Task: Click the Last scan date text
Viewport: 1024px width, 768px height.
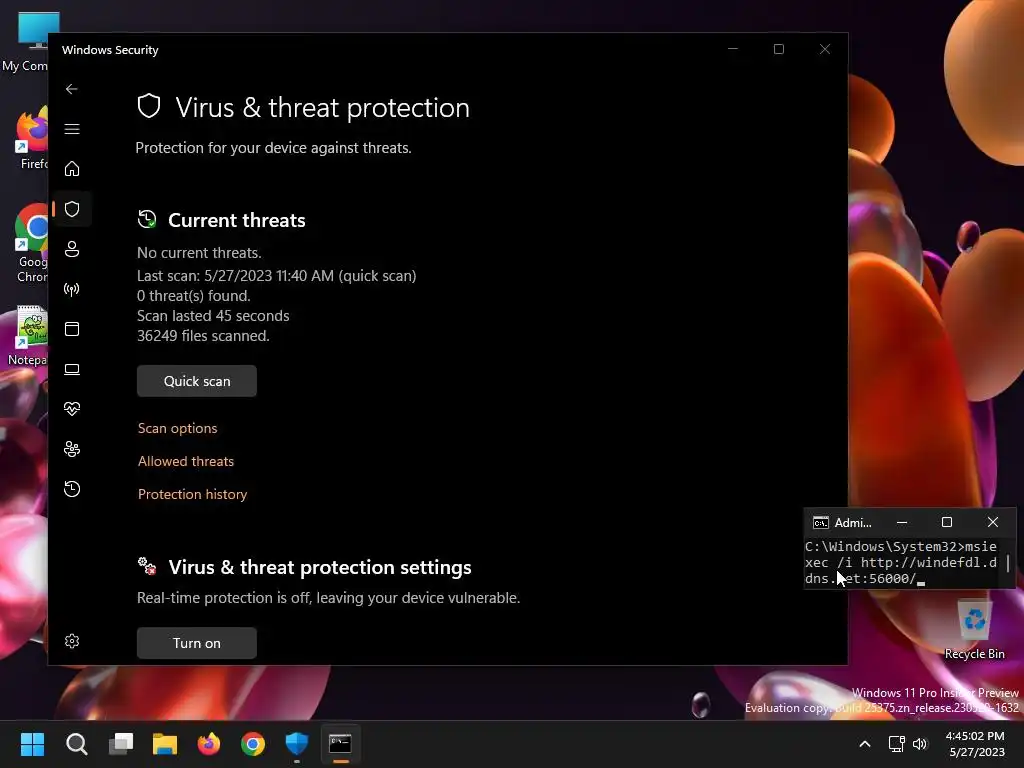Action: pos(276,276)
